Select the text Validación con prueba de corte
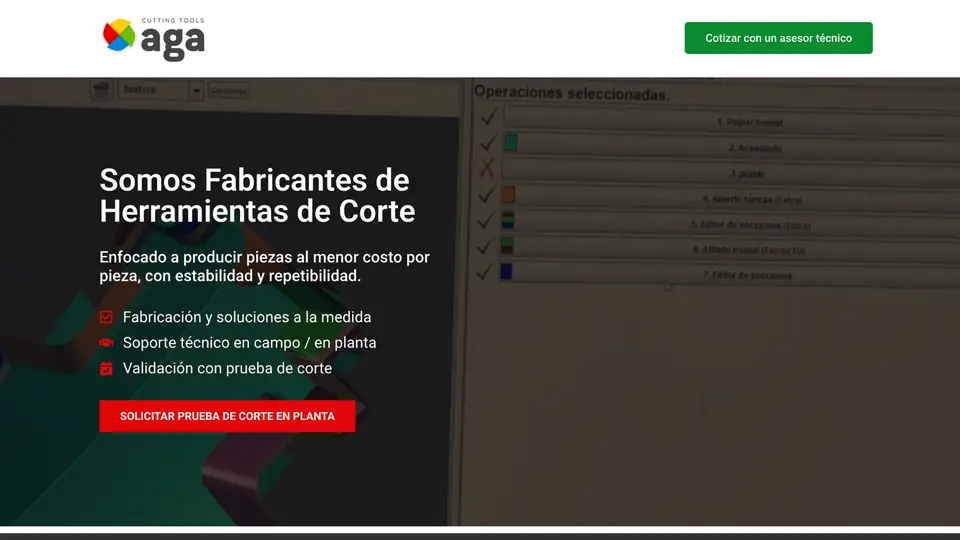This screenshot has height=540, width=960. point(227,369)
